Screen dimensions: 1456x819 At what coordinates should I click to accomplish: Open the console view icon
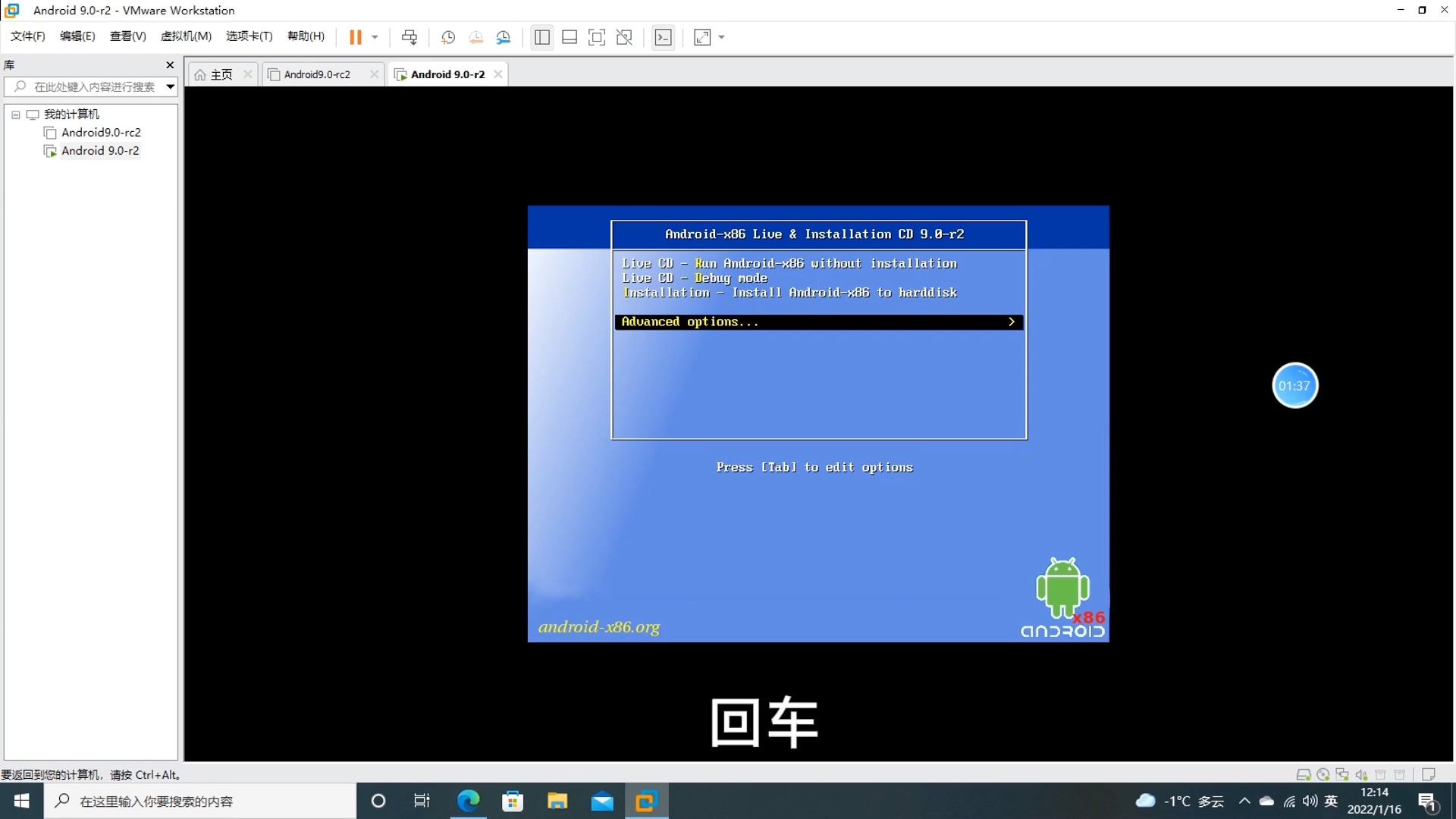pyautogui.click(x=664, y=37)
